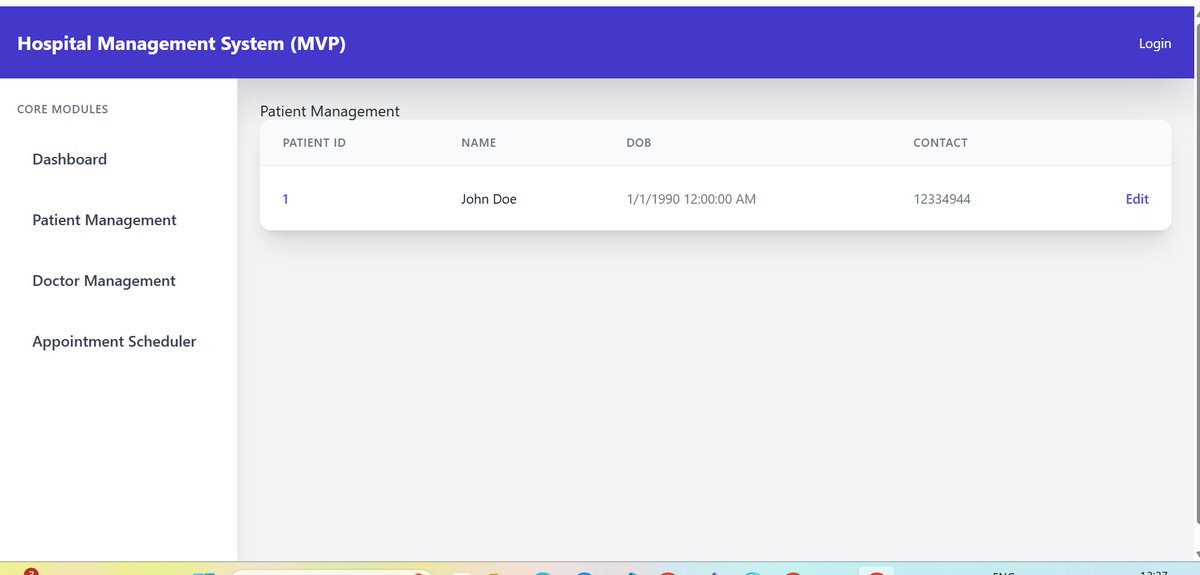Click the Hospital Management System (MVP) title
The height and width of the screenshot is (575, 1200).
click(182, 44)
